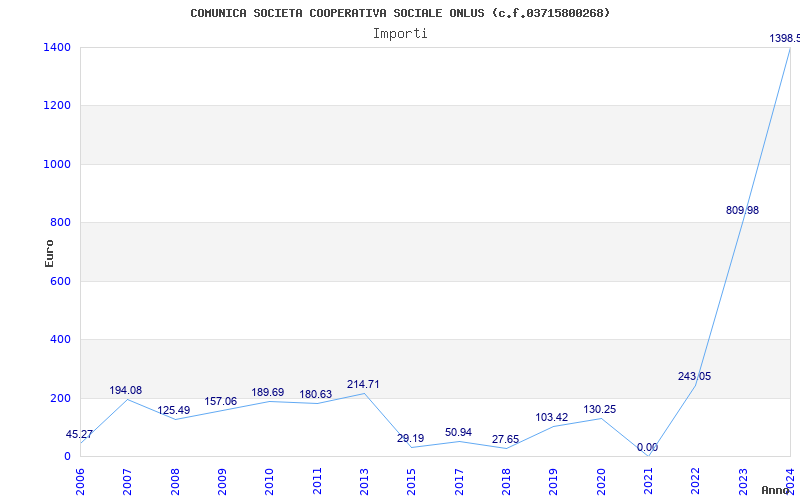Select the 2021 x-axis year label
This screenshot has width=800, height=500.
[x=648, y=481]
